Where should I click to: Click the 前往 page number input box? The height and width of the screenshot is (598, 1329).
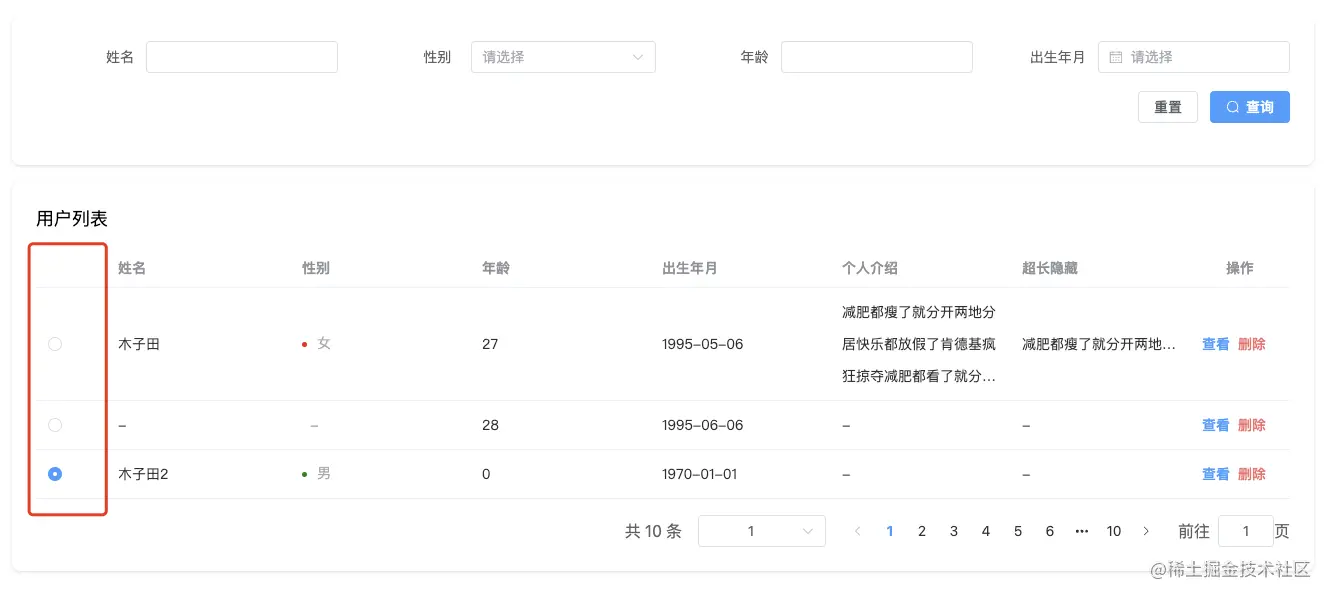1245,531
